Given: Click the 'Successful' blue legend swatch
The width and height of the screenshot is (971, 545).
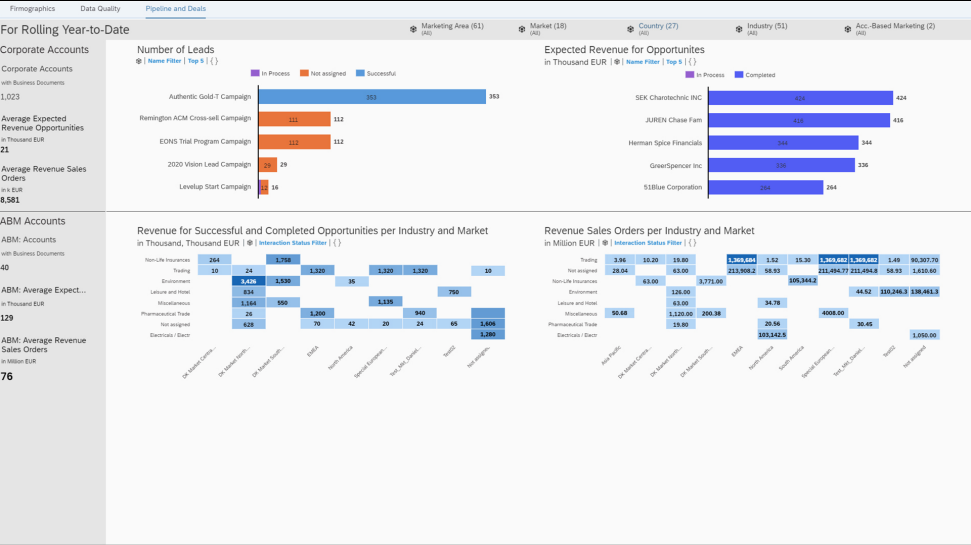Looking at the screenshot, I should point(360,73).
